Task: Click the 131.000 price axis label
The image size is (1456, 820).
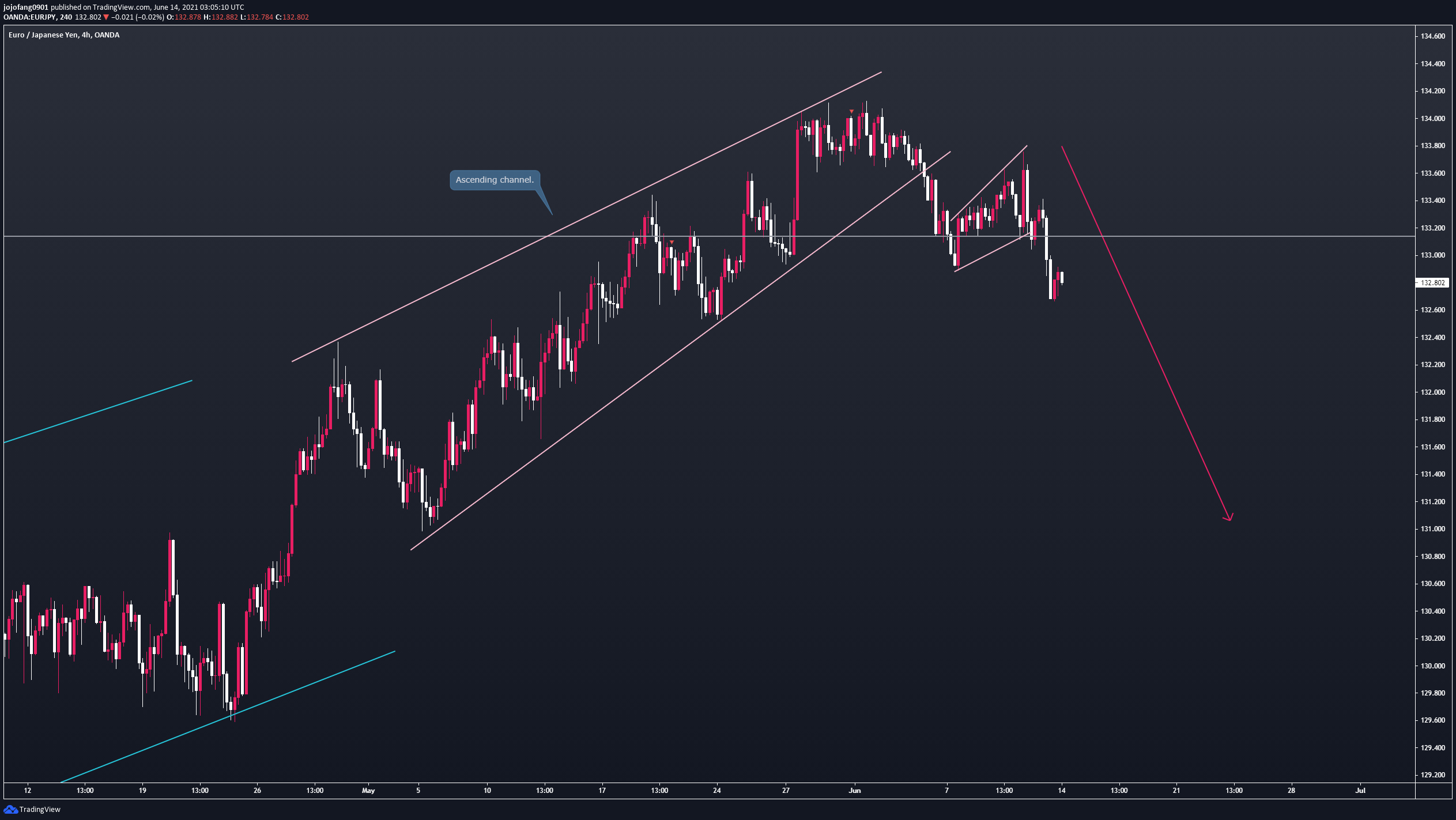Action: point(1432,529)
